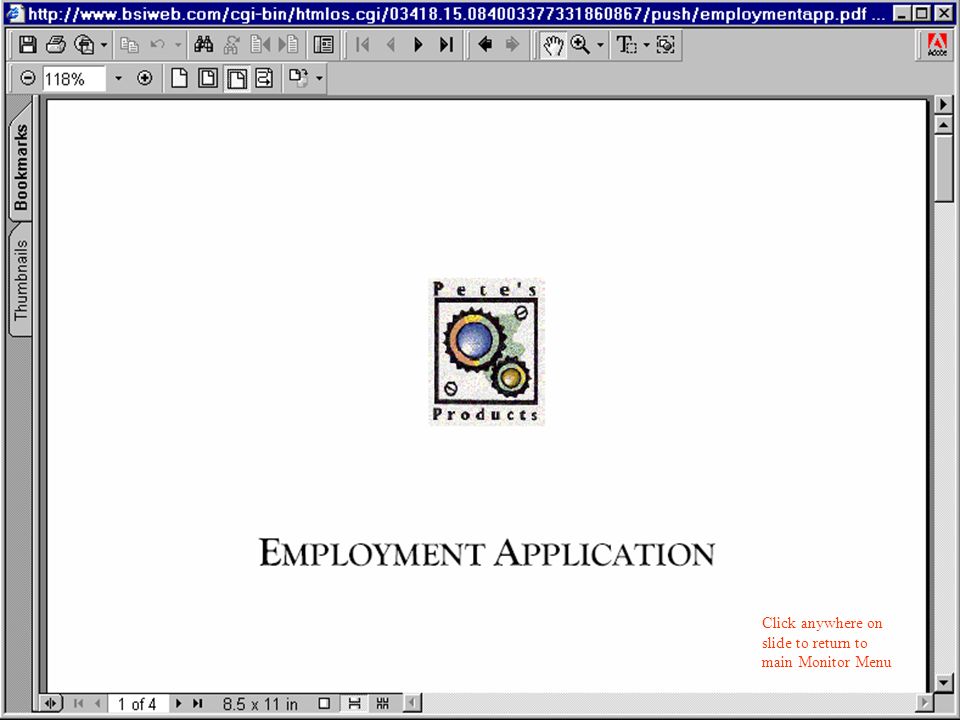Switch to Continuous page layout
This screenshot has width=960, height=720.
click(354, 703)
